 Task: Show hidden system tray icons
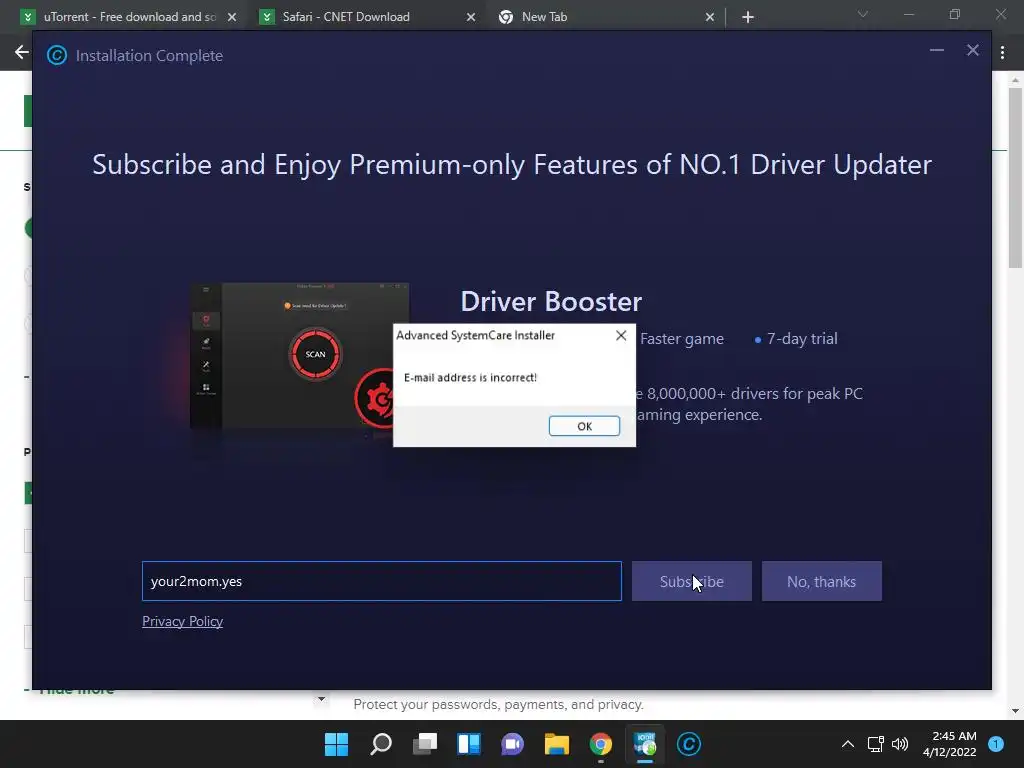(848, 744)
